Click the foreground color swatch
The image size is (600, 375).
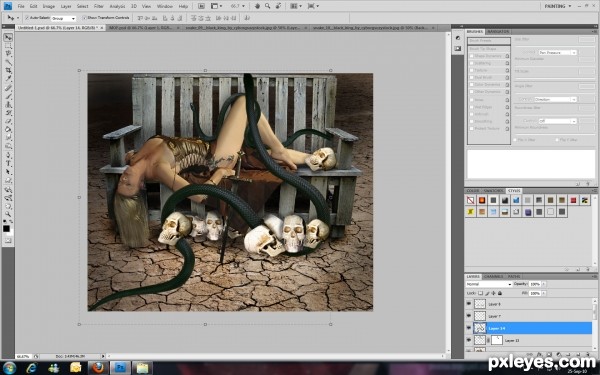point(6,228)
